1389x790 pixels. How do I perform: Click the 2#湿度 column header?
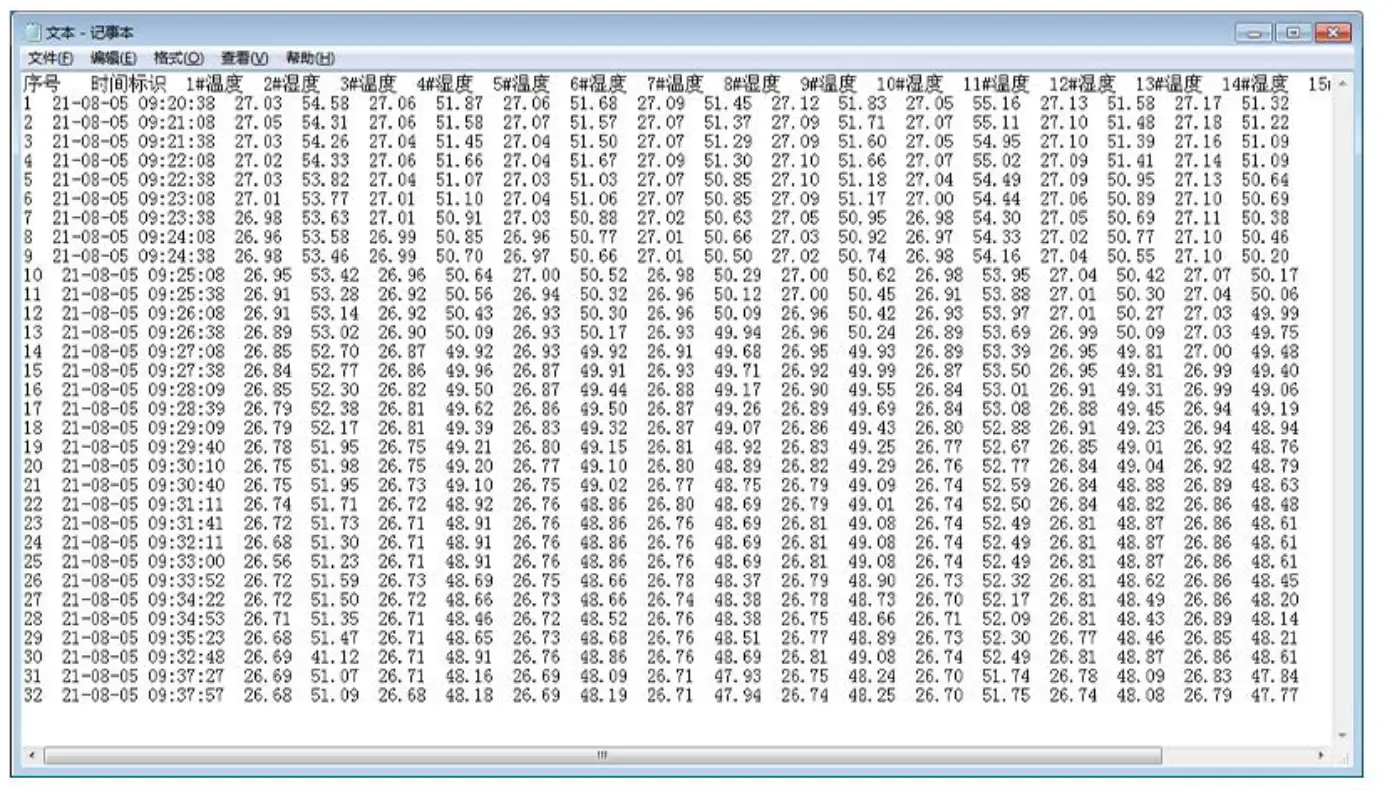[292, 84]
